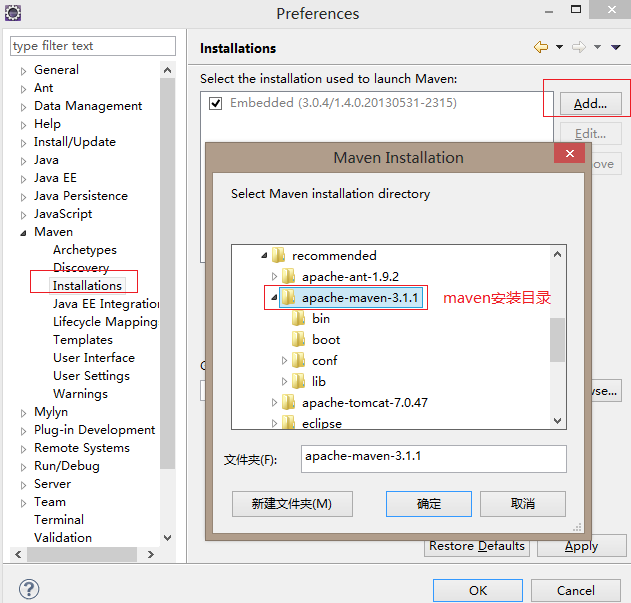Image resolution: width=631 pixels, height=603 pixels.
Task: Expand the apache-tomcat-7.0.47 folder
Action: [x=274, y=402]
